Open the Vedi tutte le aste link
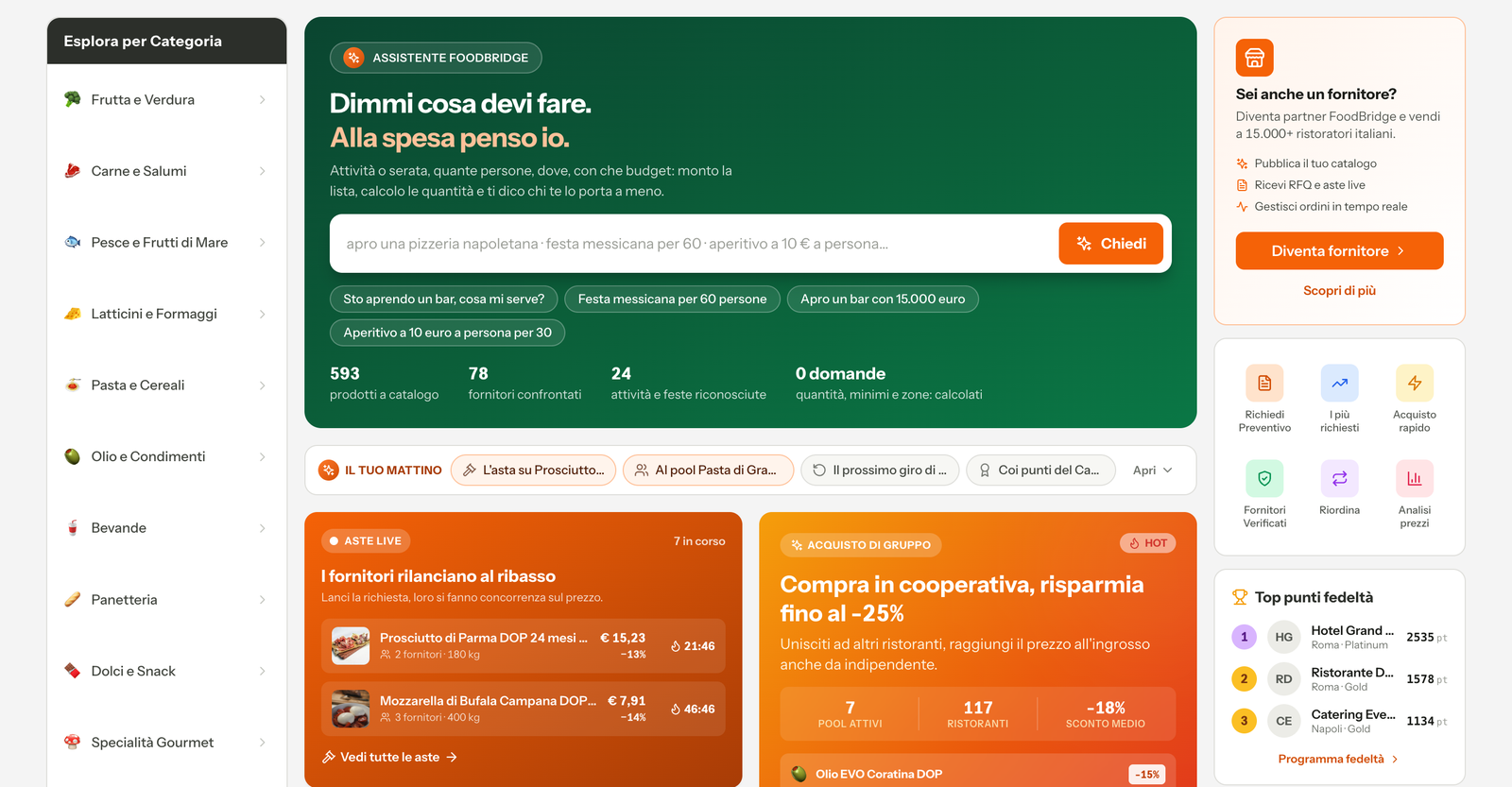This screenshot has width=1512, height=787. 389,757
